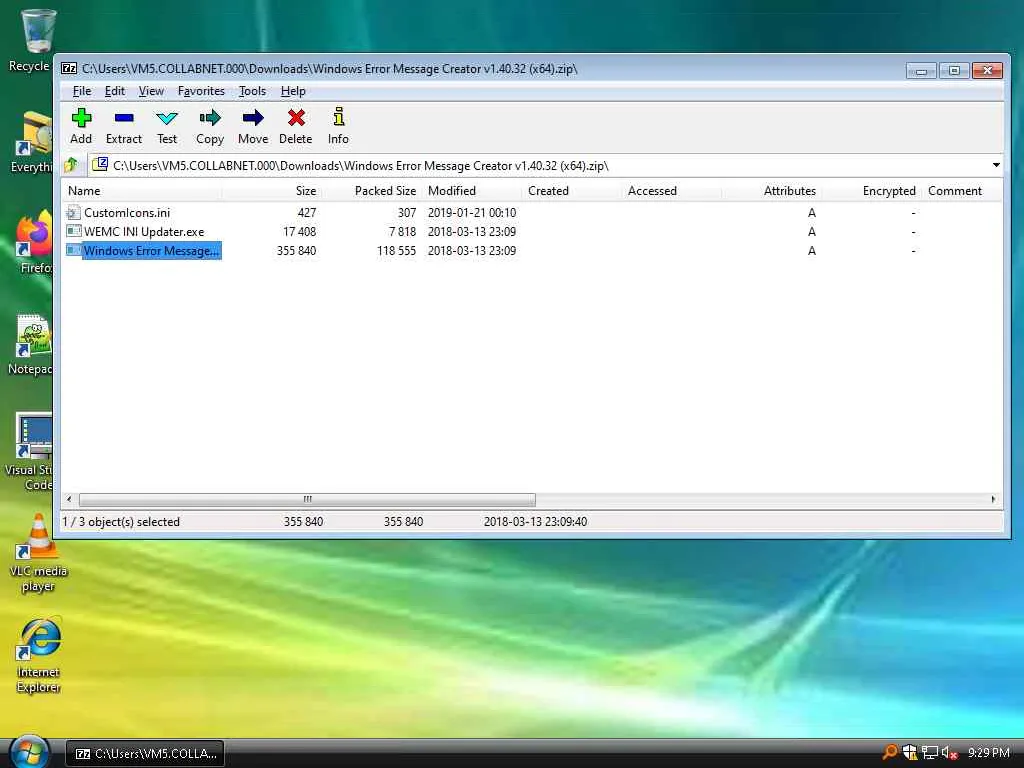Screen dimensions: 1024x768
Task: Select the CustomIcons.ini file name
Action: click(x=127, y=212)
